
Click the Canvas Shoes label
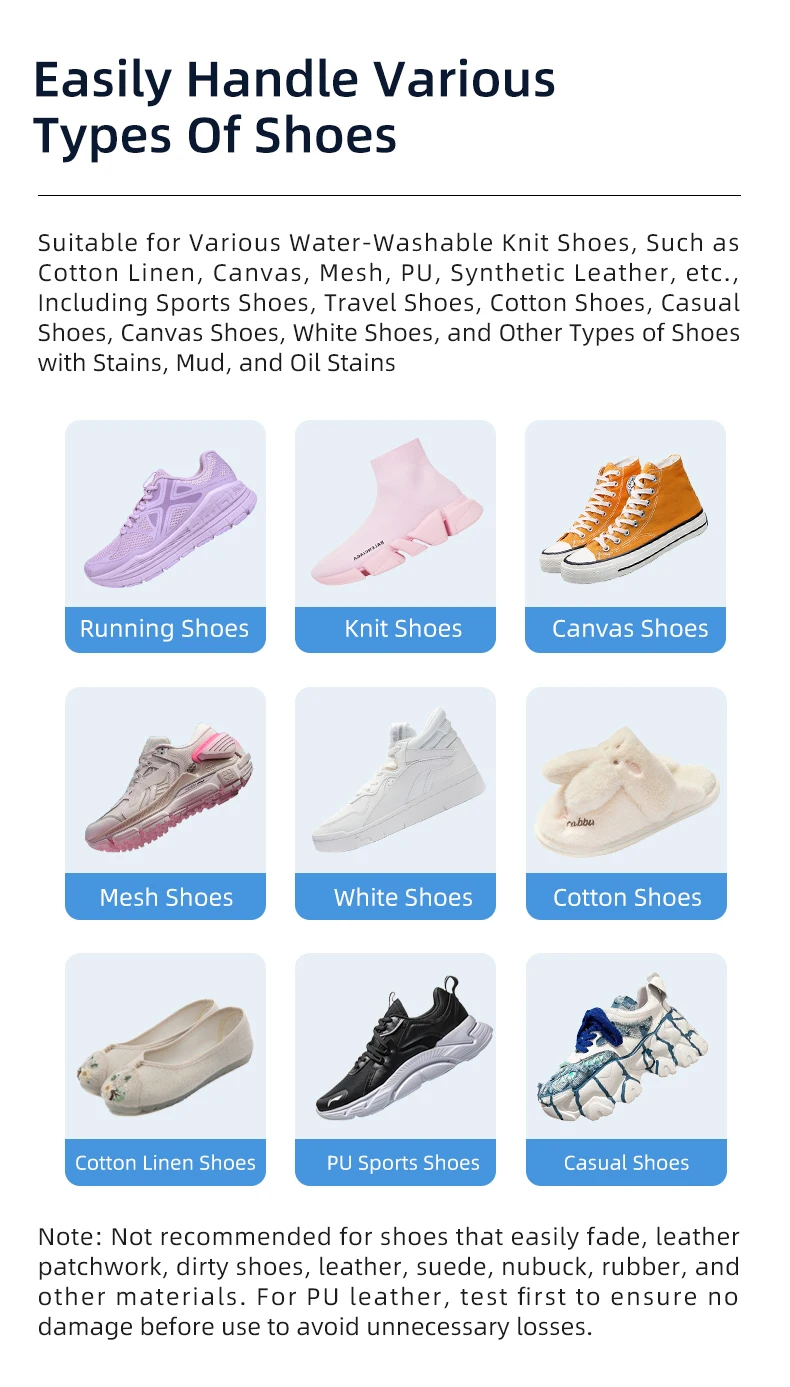tap(626, 629)
